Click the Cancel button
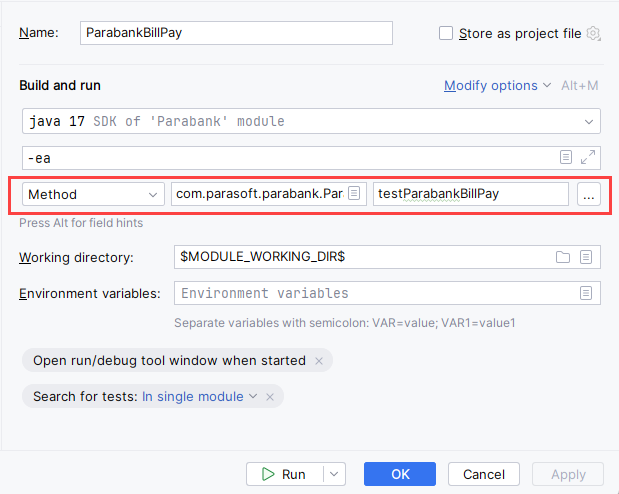 (484, 474)
